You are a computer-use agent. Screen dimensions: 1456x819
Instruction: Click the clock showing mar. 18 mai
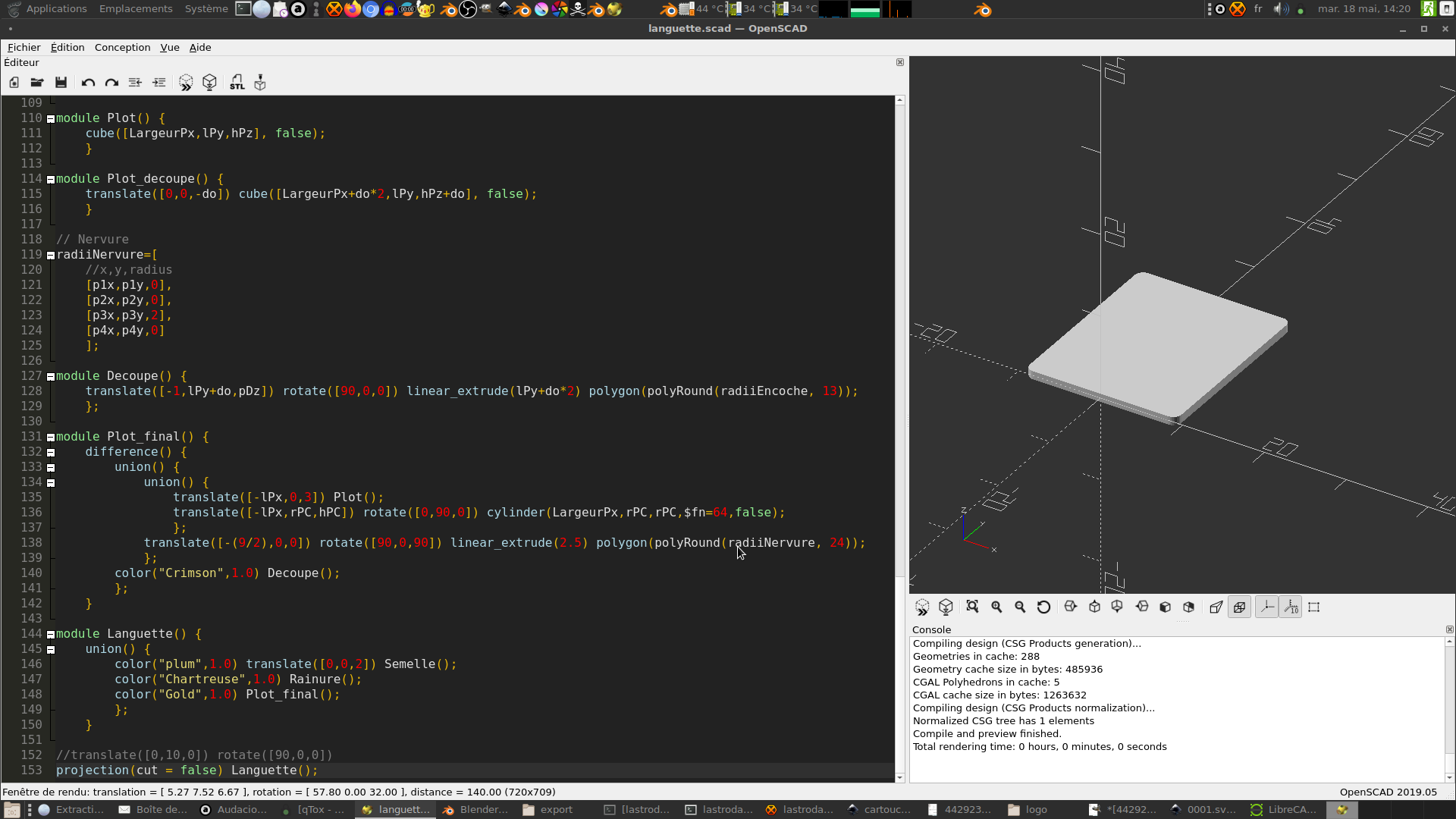pos(1363,9)
